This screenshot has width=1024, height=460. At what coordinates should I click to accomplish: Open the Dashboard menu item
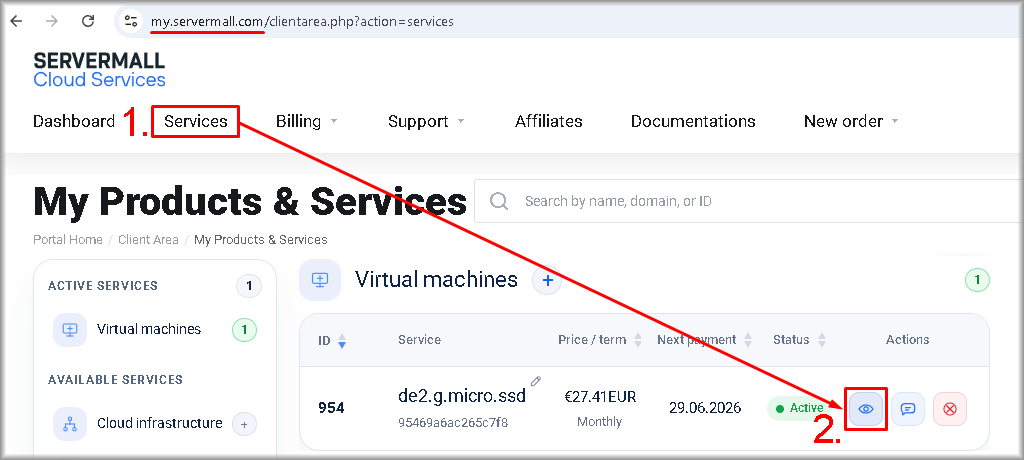74,122
